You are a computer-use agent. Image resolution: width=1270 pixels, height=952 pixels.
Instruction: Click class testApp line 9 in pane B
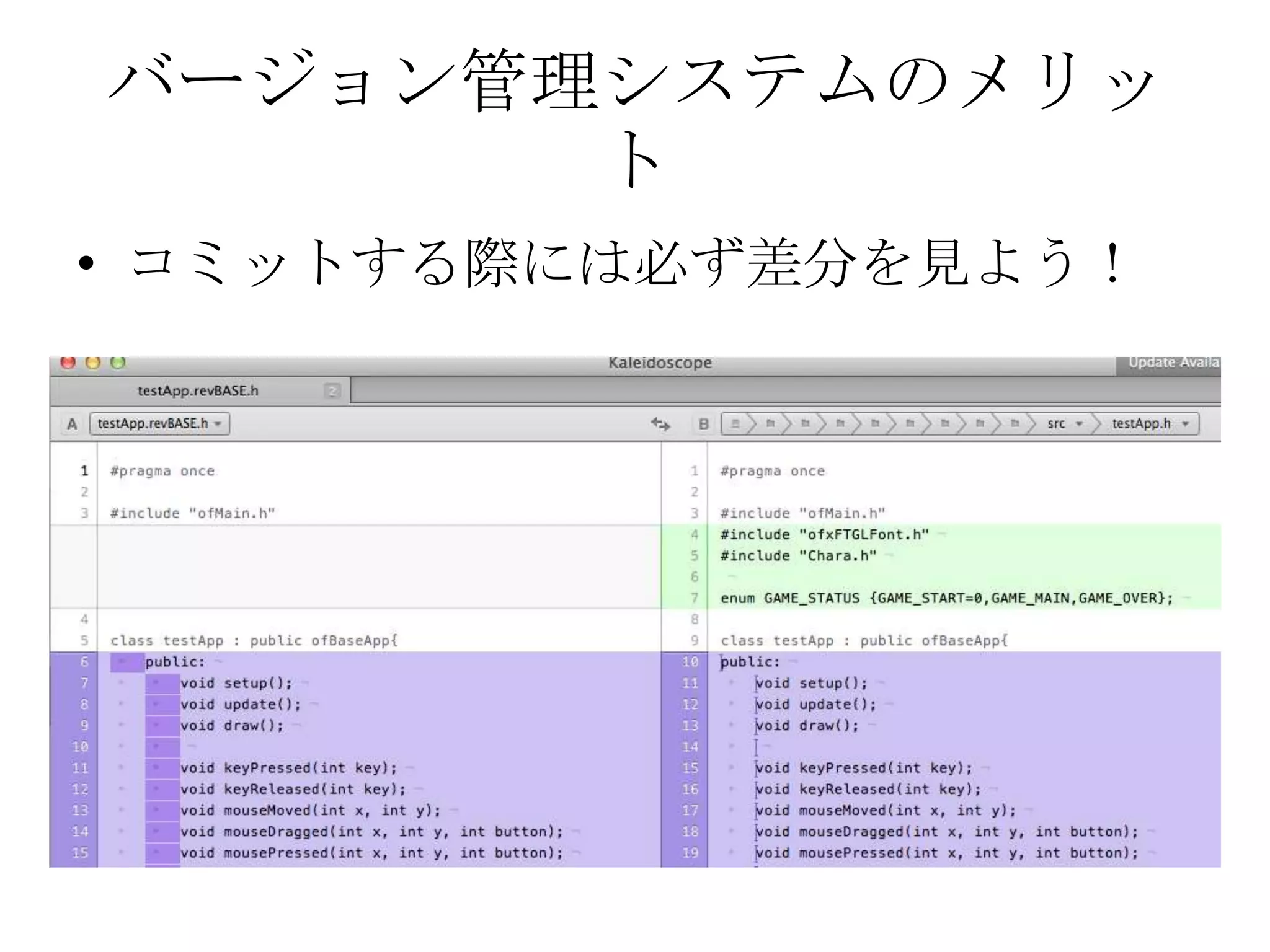tap(864, 641)
